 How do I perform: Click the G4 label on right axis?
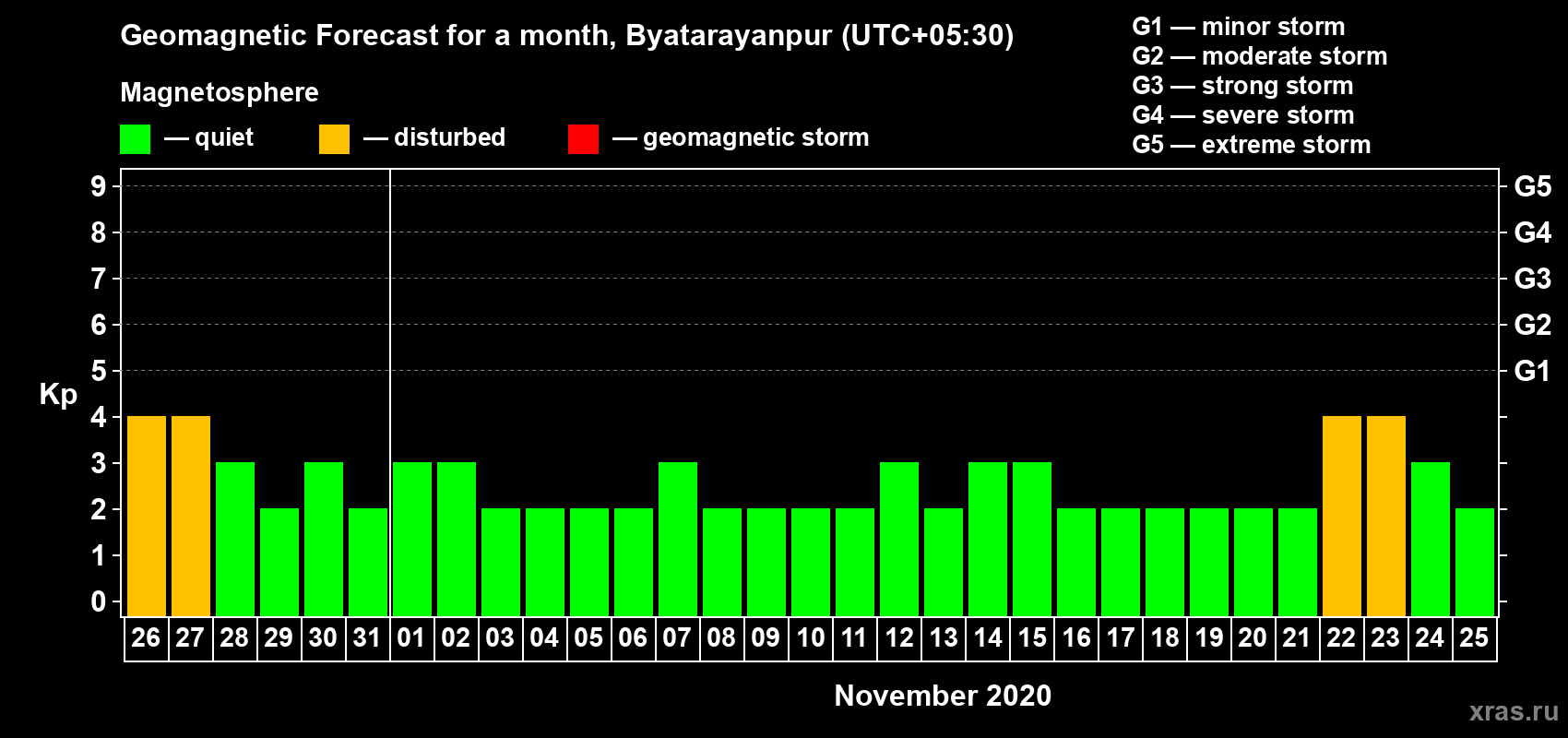1532,232
